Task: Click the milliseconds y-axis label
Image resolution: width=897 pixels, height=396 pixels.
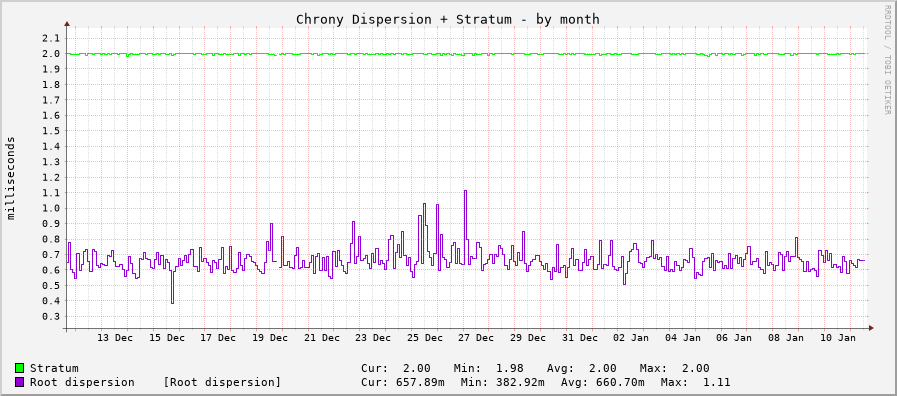Action: pyautogui.click(x=11, y=178)
